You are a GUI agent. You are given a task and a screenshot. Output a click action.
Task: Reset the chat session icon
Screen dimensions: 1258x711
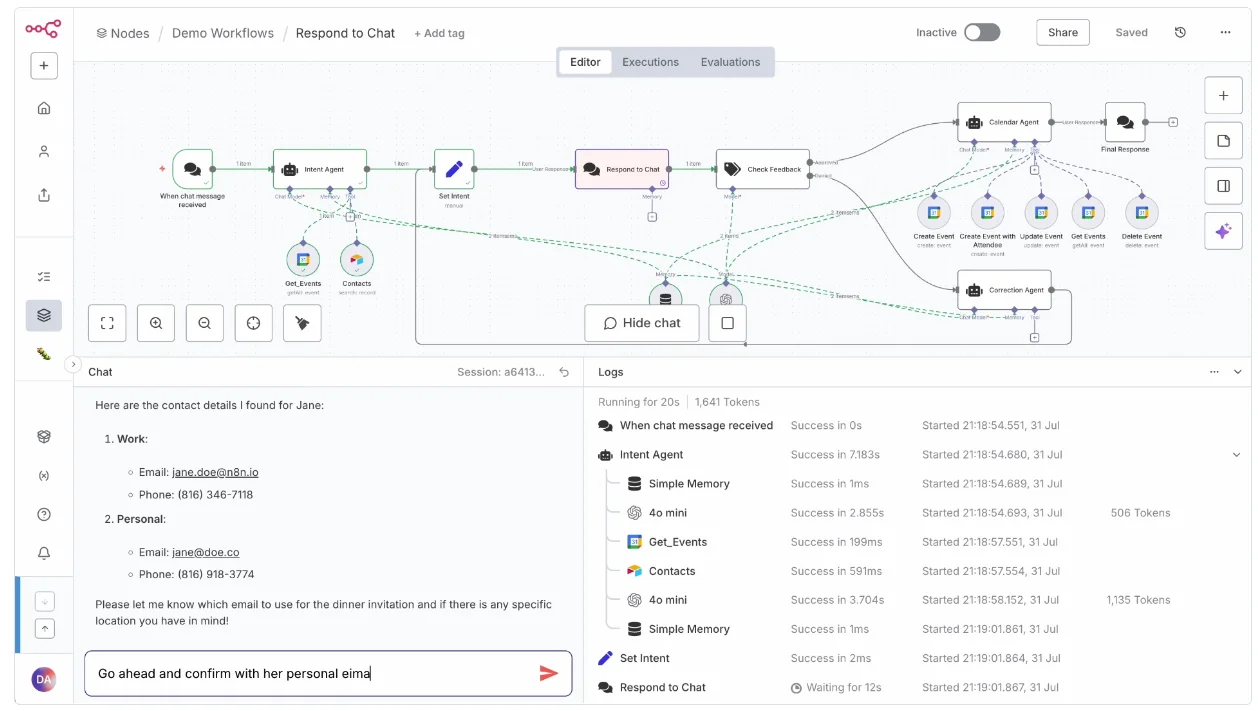pos(564,372)
